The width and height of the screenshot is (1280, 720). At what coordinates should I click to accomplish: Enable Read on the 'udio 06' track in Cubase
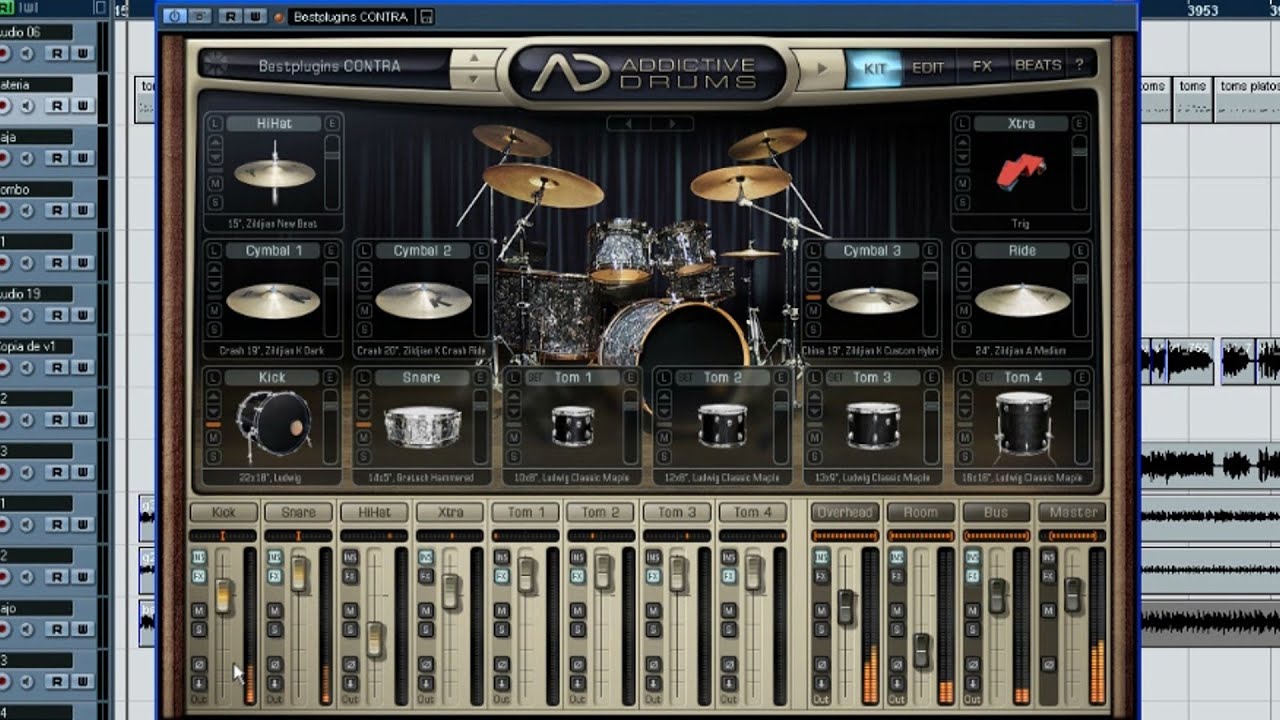57,54
